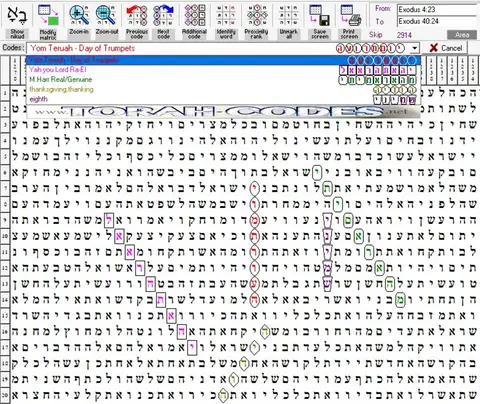Screen dimensions: 480x404
Task: Click the olive hexagon letter in row 16
Action: coord(265,332)
